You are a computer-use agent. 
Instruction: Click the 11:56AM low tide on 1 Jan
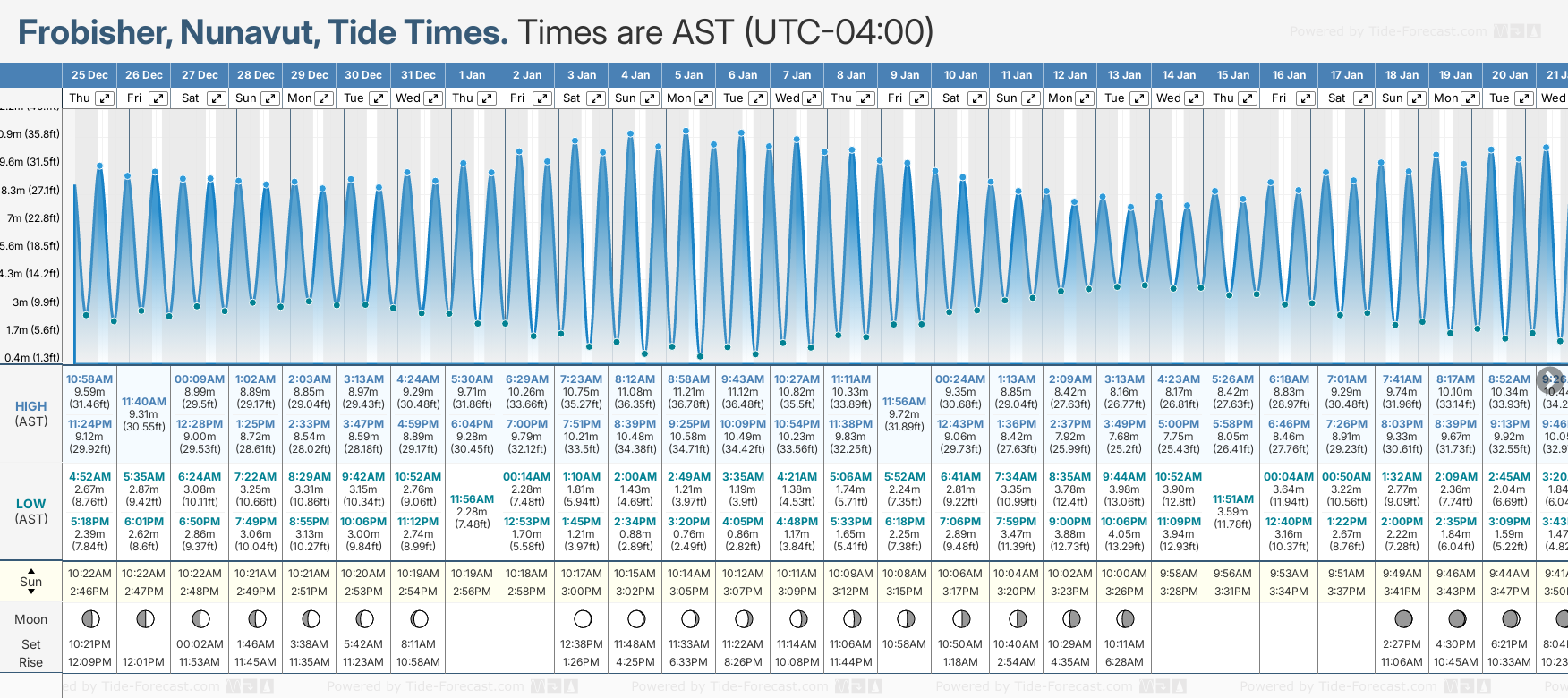point(472,499)
